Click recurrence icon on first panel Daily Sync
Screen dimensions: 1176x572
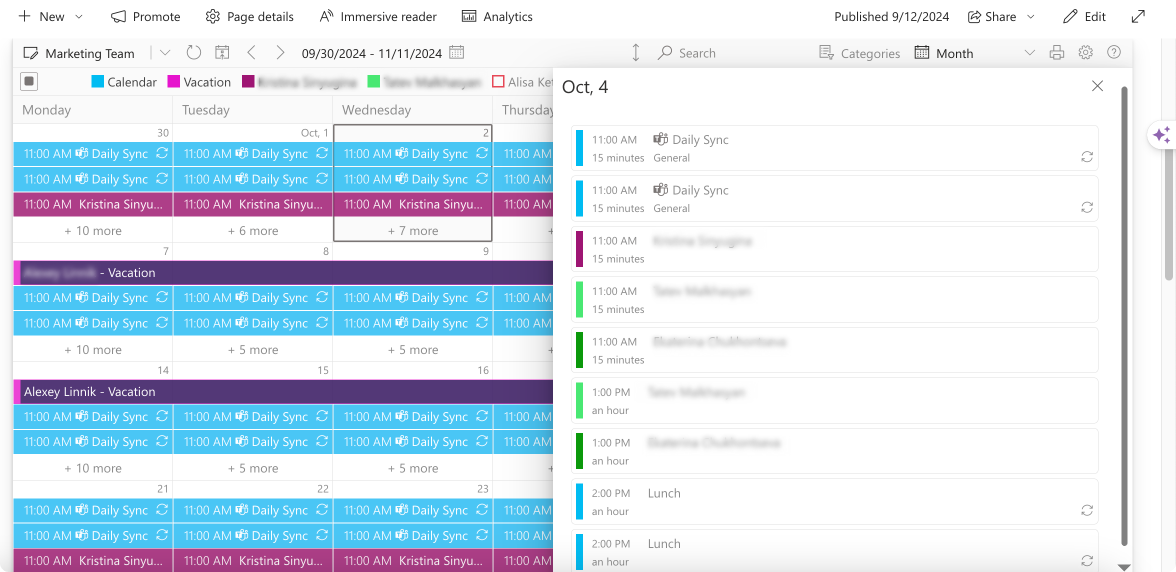coord(1086,157)
